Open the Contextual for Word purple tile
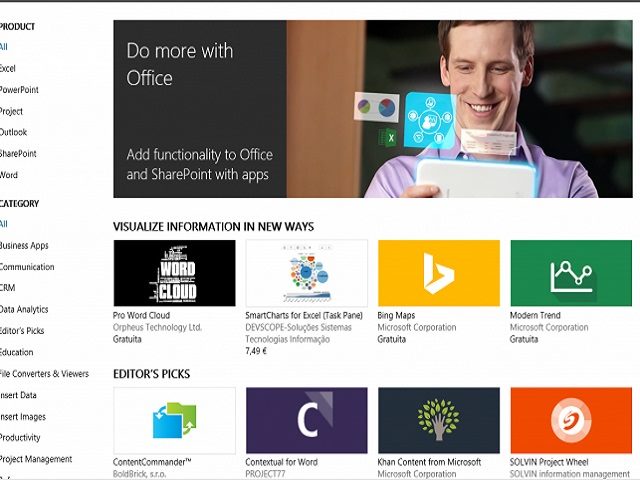Viewport: 640px width, 480px height. 307,420
